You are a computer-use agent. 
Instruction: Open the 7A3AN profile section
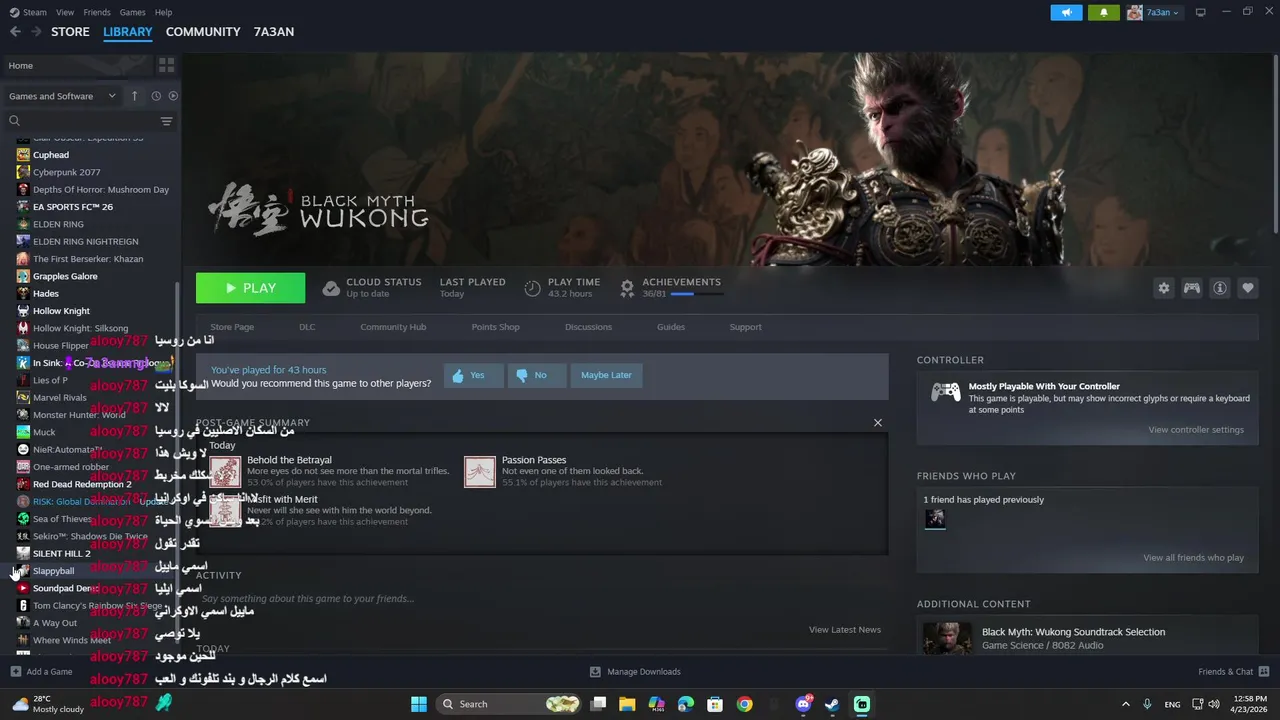274,32
